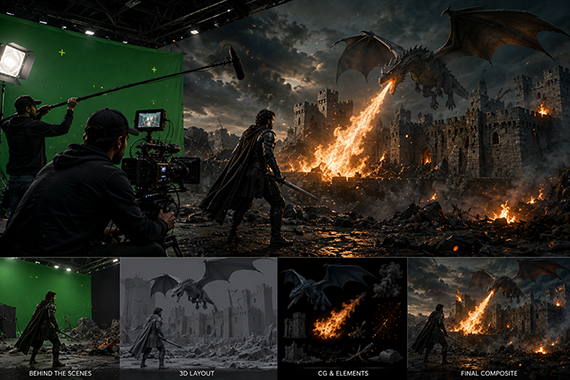Open the Final Composite thumbnail
Screen dimensions: 570x380
[x=489, y=319]
